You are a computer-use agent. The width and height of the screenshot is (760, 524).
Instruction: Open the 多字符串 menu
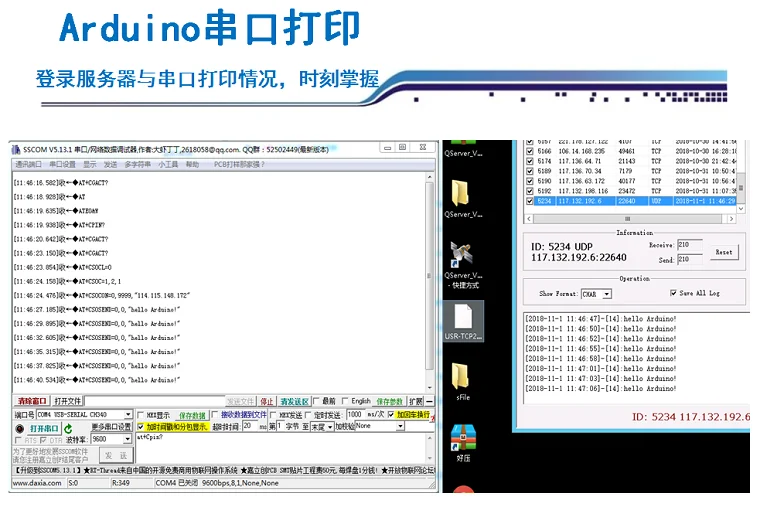[x=138, y=164]
